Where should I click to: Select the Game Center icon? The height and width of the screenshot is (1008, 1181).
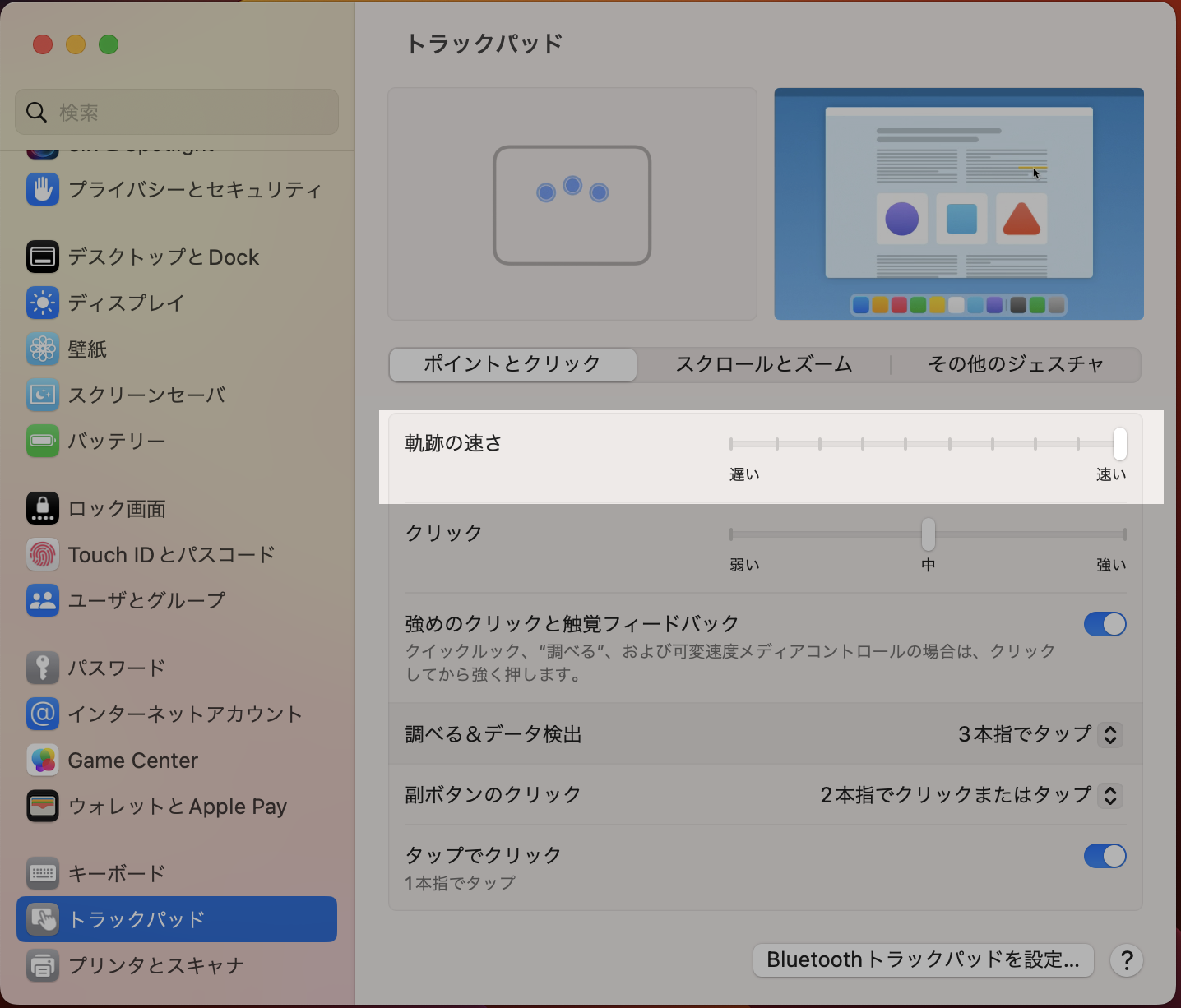pyautogui.click(x=43, y=761)
